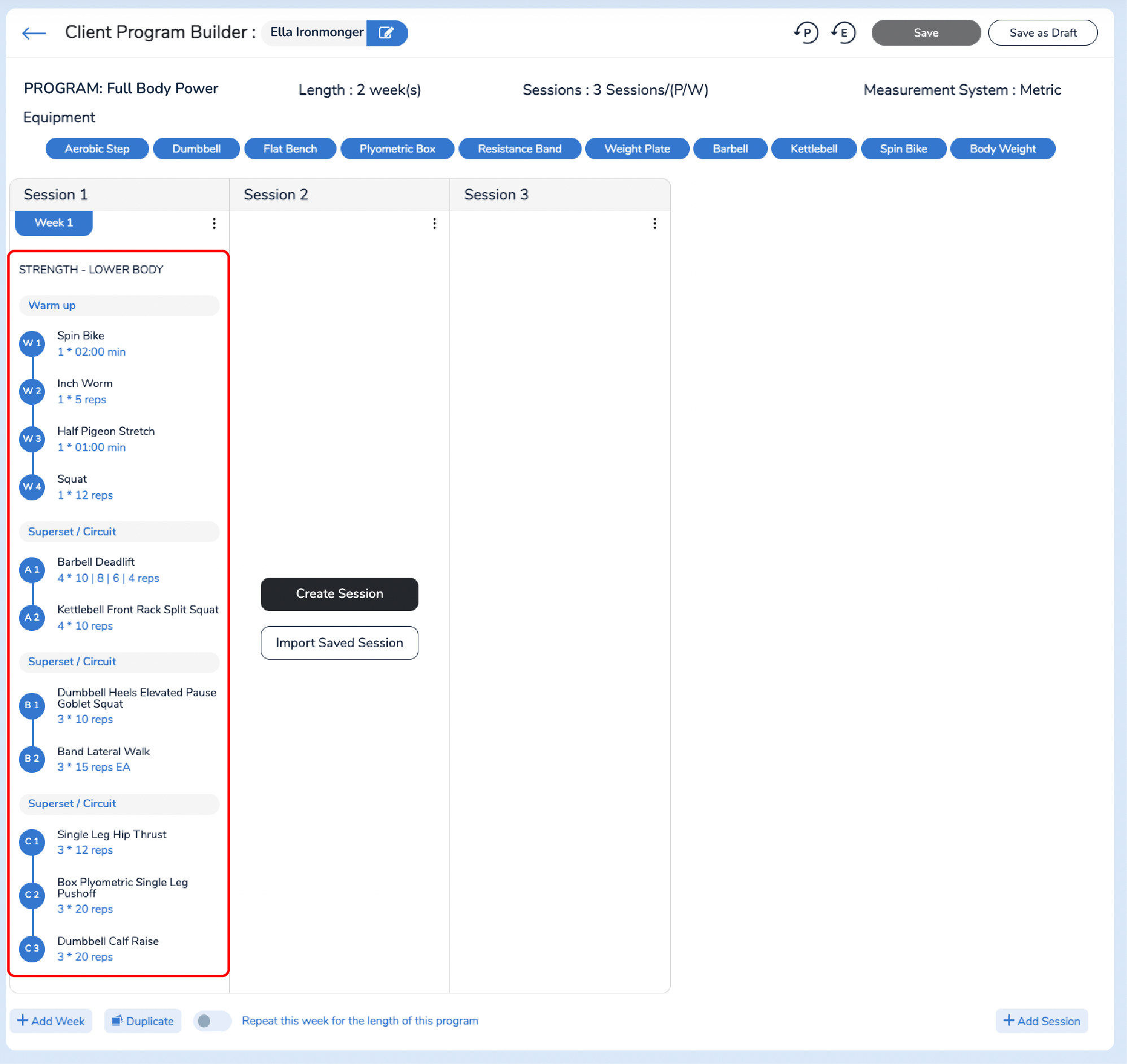The width and height of the screenshot is (1127, 1064).
Task: Click 'PROGRAM: Full Body Power' title
Action: click(121, 89)
